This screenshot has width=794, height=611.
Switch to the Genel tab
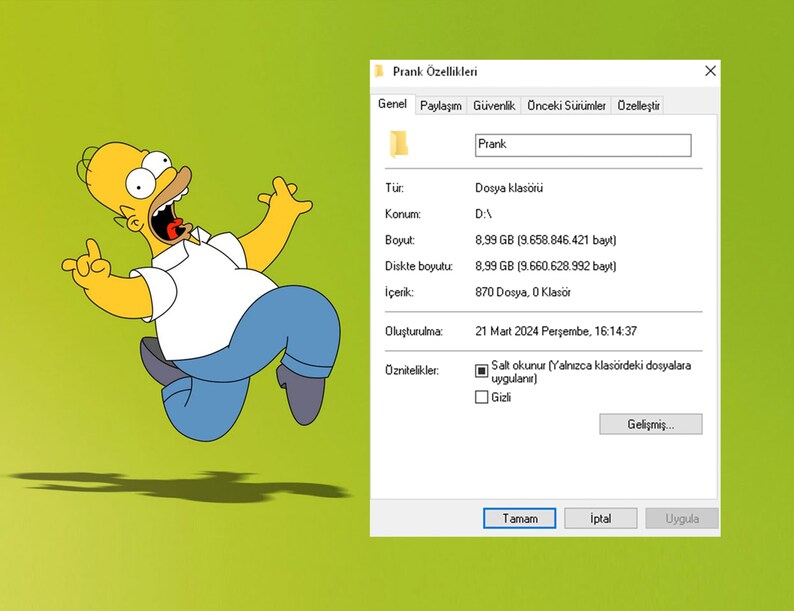tap(392, 104)
